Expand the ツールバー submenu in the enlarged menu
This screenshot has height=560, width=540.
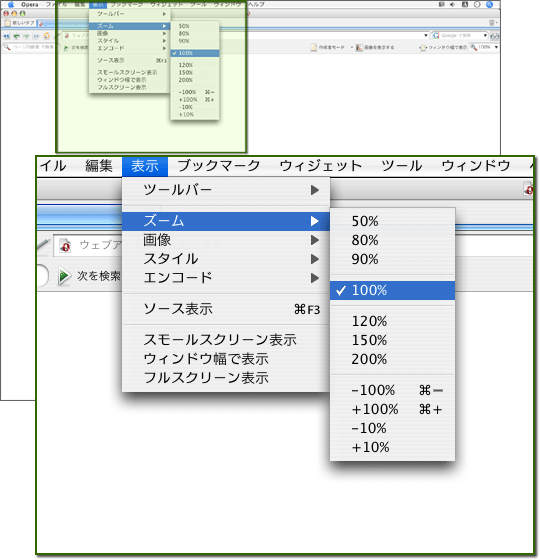(226, 190)
